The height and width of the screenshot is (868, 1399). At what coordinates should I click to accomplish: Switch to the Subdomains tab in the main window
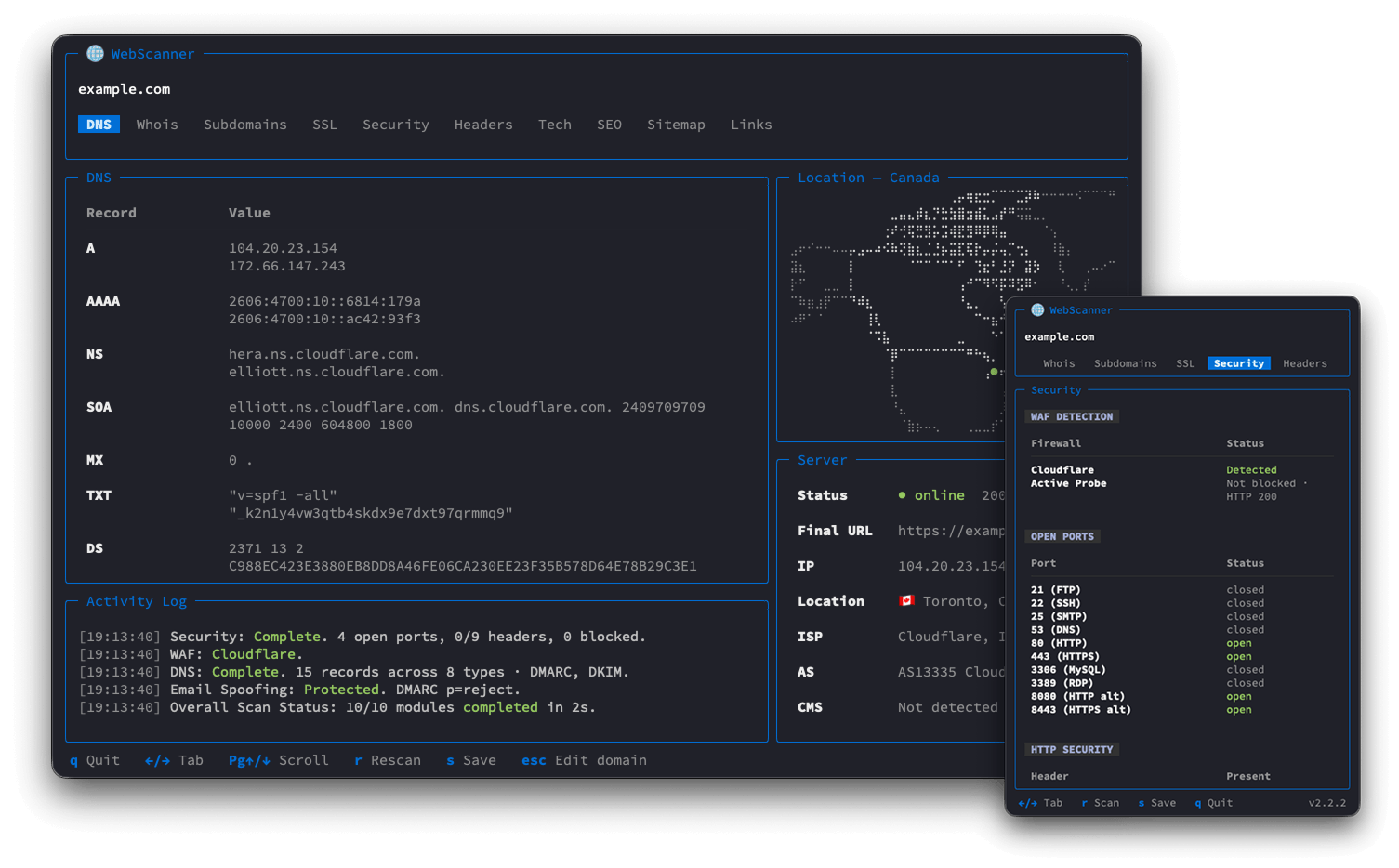[245, 125]
